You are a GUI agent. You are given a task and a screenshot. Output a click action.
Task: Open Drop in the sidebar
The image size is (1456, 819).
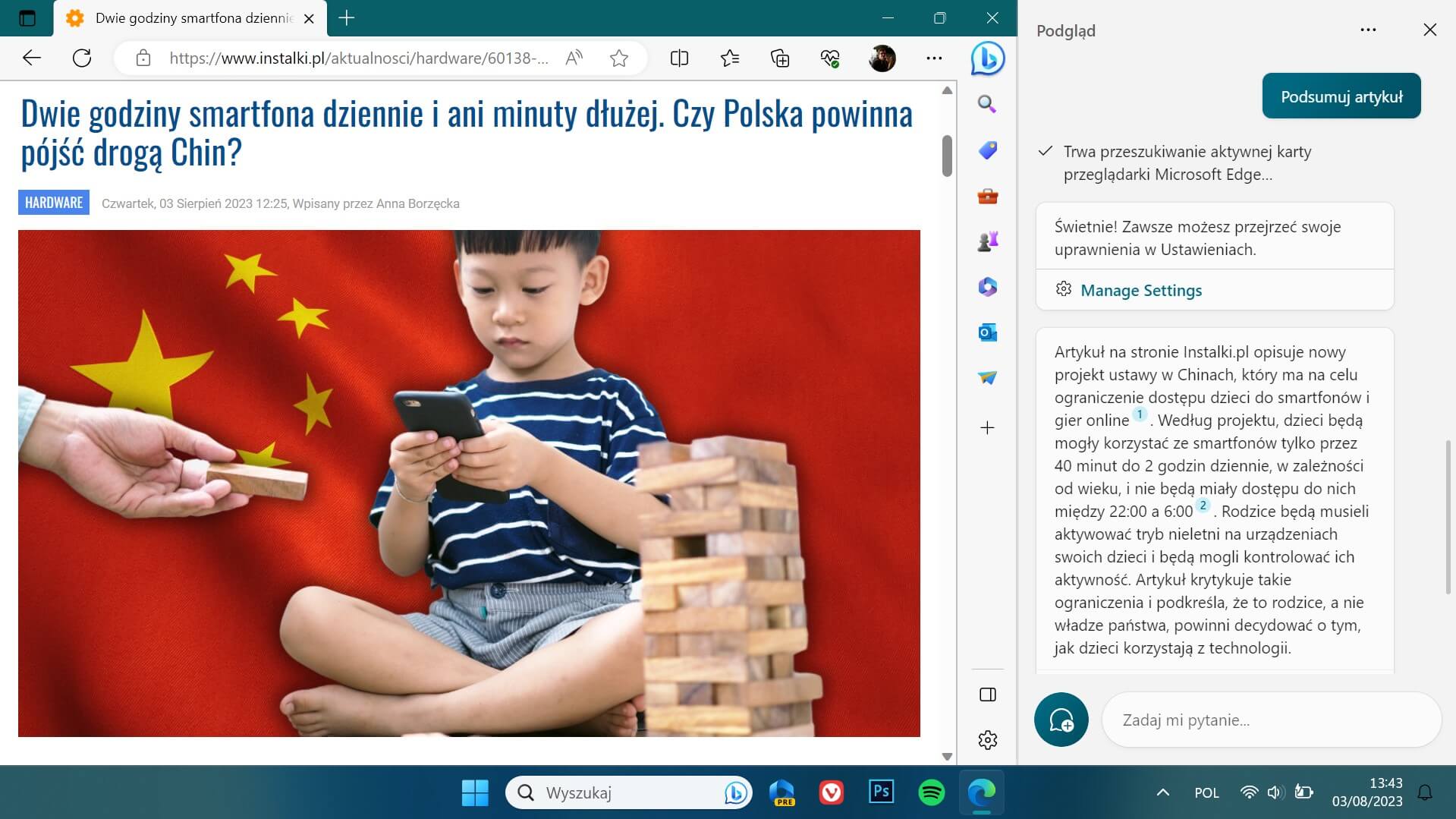986,377
